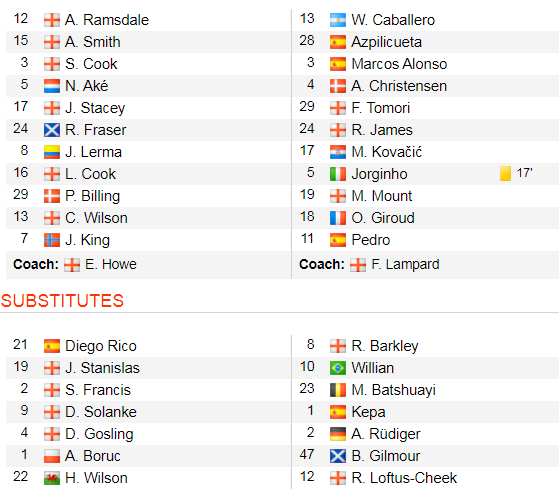
Task: Click the Brazil flag next to Willian
Action: coord(337,368)
